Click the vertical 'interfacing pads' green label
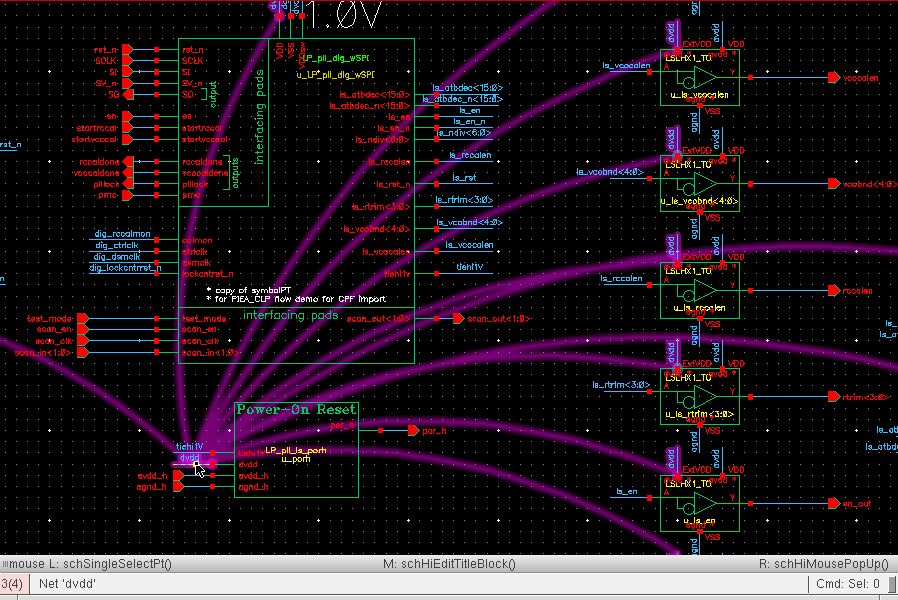 [x=259, y=117]
